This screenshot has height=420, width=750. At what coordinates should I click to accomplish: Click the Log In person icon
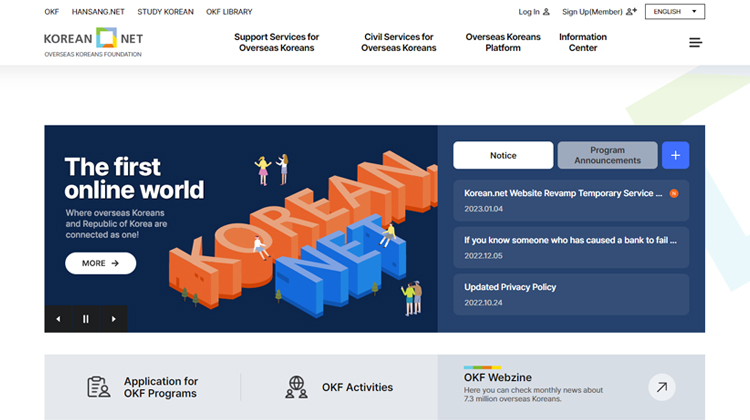point(546,11)
